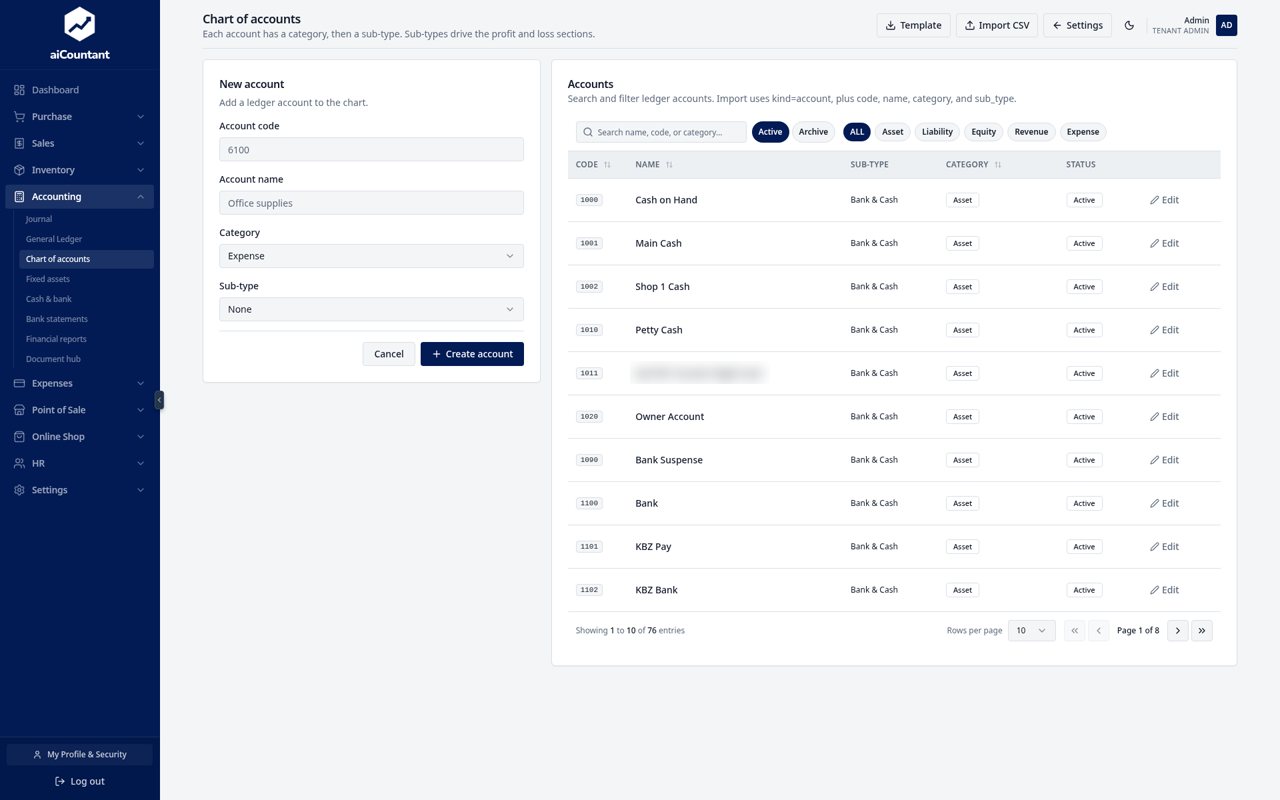1280x800 pixels.
Task: Show Archive accounts filter
Action: coord(813,132)
